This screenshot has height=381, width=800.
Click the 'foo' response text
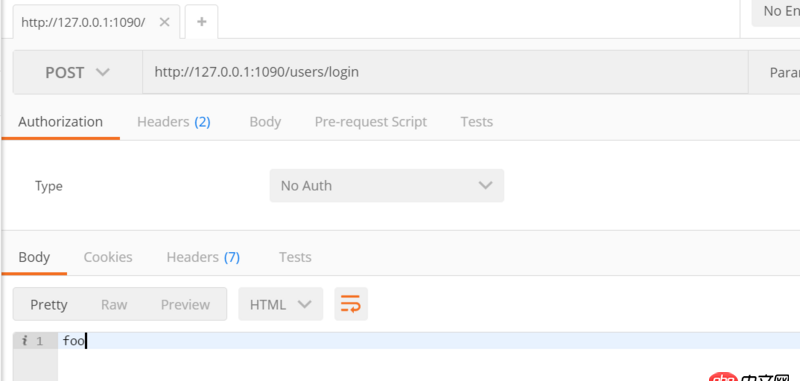click(73, 341)
